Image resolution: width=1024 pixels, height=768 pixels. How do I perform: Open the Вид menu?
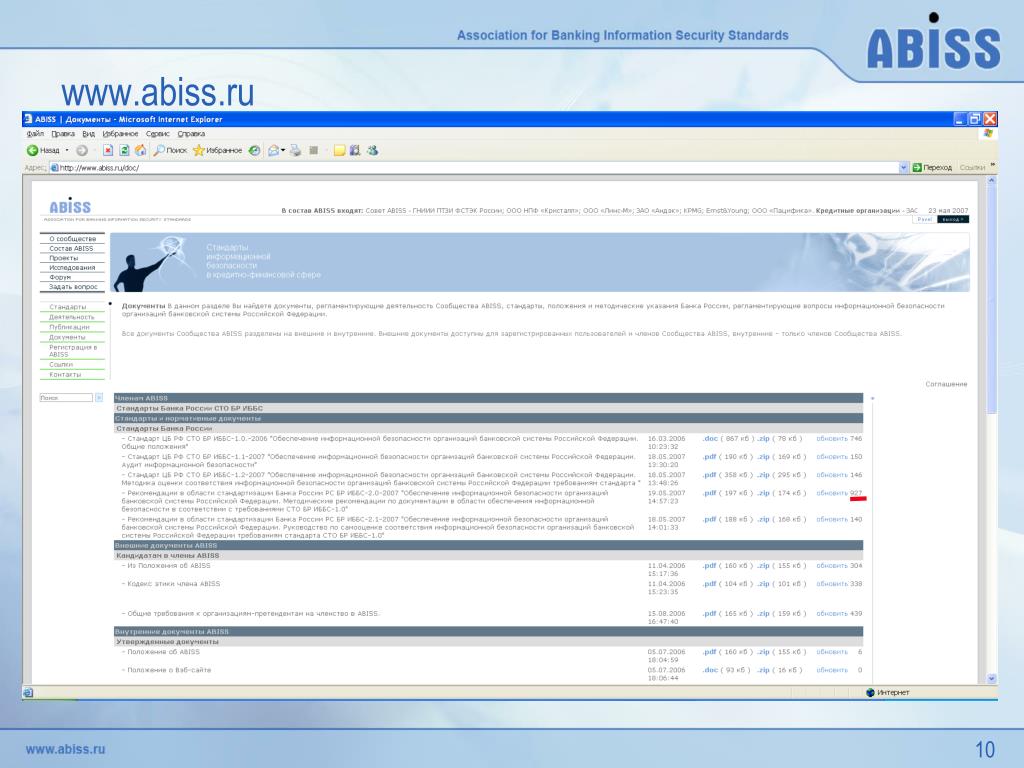pyautogui.click(x=88, y=134)
